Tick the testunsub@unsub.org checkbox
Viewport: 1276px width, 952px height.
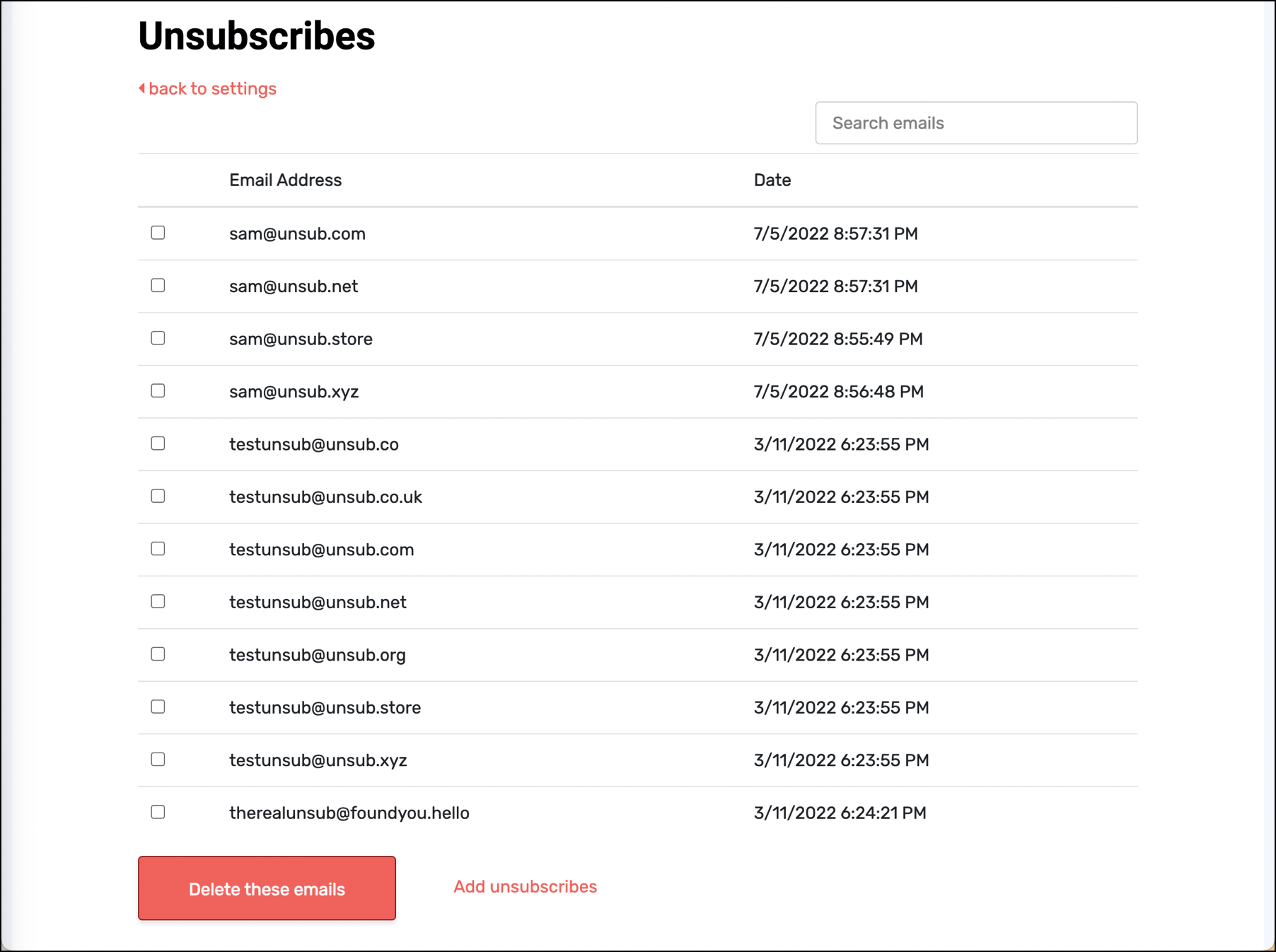pos(158,654)
